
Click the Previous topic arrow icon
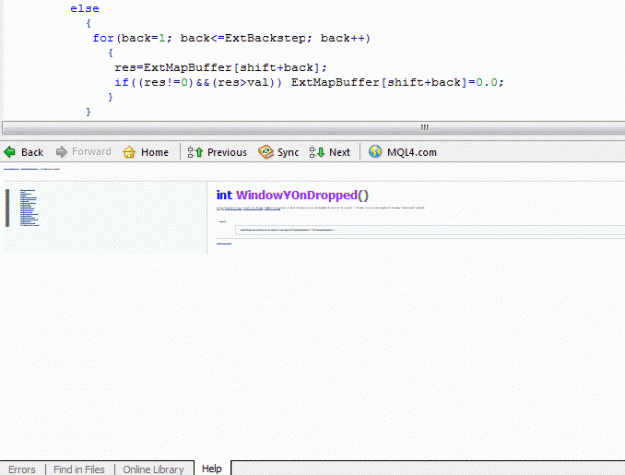(195, 152)
